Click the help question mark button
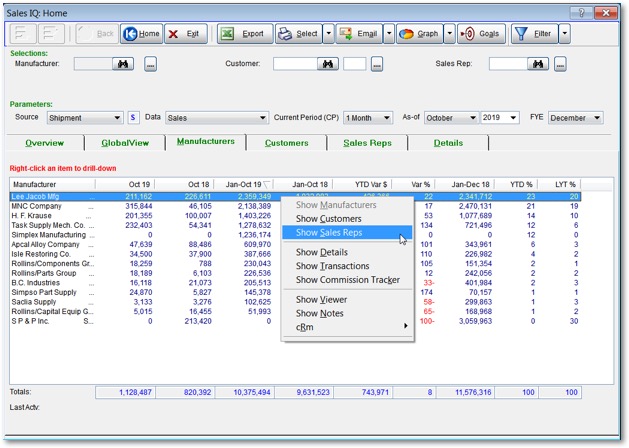This screenshot has width=629, height=448. pyautogui.click(x=581, y=13)
